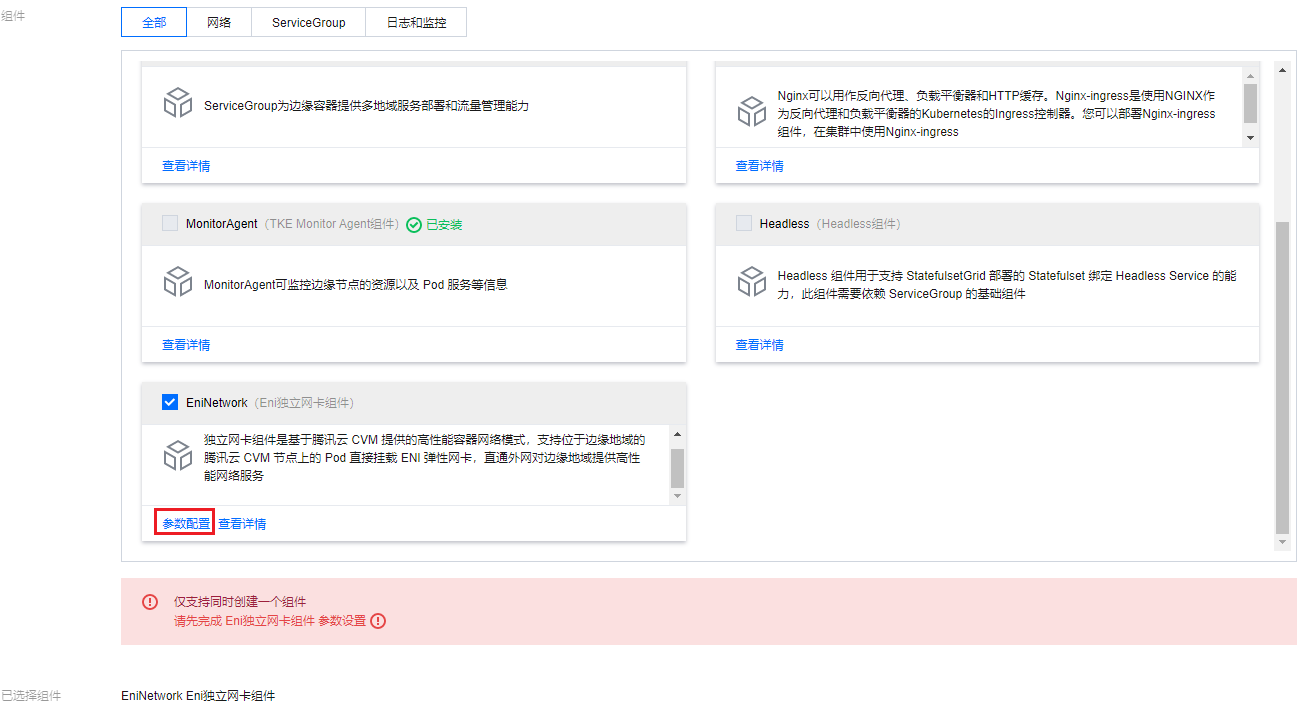This screenshot has width=1299, height=714.
Task: Click the MonitorAgent card title
Action: (222, 224)
